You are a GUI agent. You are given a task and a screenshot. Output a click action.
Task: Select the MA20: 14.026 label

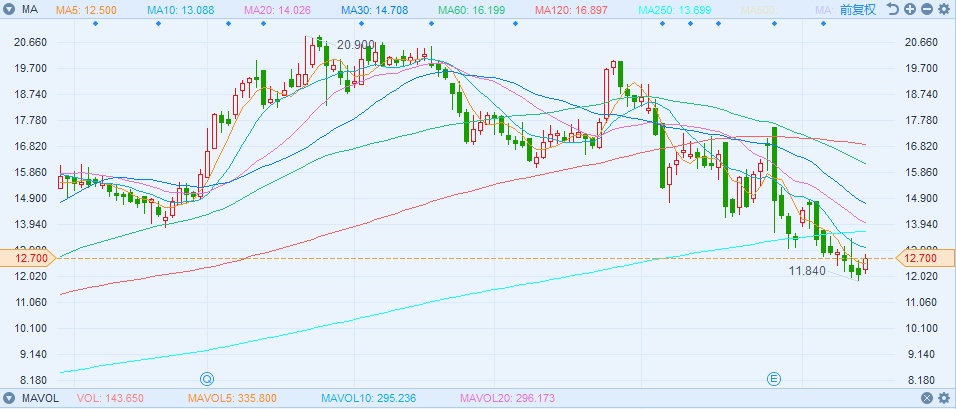[277, 10]
